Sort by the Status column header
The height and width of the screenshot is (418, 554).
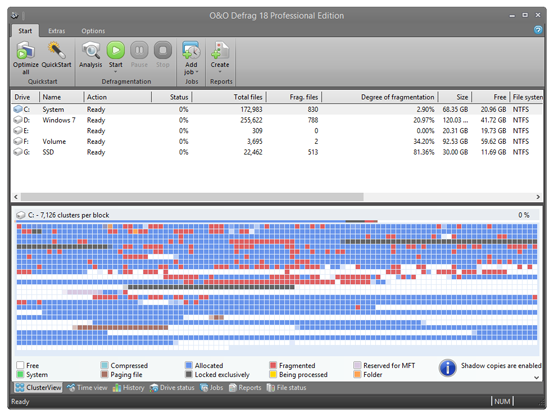point(172,97)
